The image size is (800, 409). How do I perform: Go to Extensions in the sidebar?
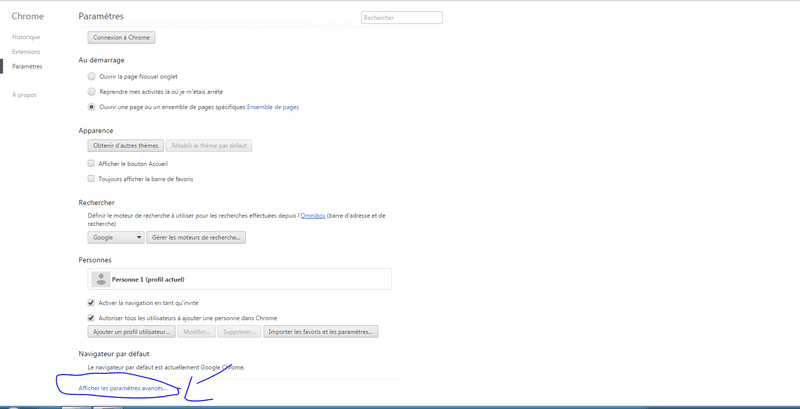tap(26, 52)
